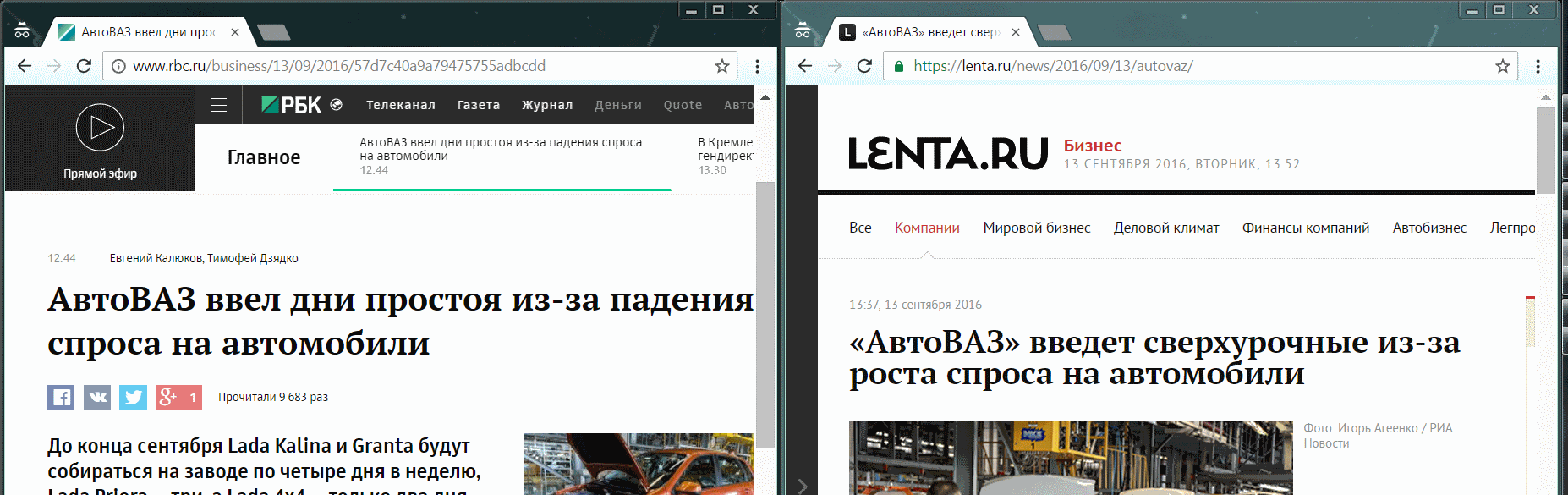Close the Lenta «АвтоВАЗ» tab
This screenshot has height=495, width=1568.
coord(1016,32)
